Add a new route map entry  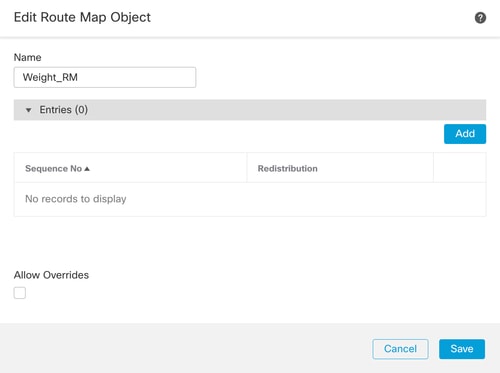pos(465,134)
